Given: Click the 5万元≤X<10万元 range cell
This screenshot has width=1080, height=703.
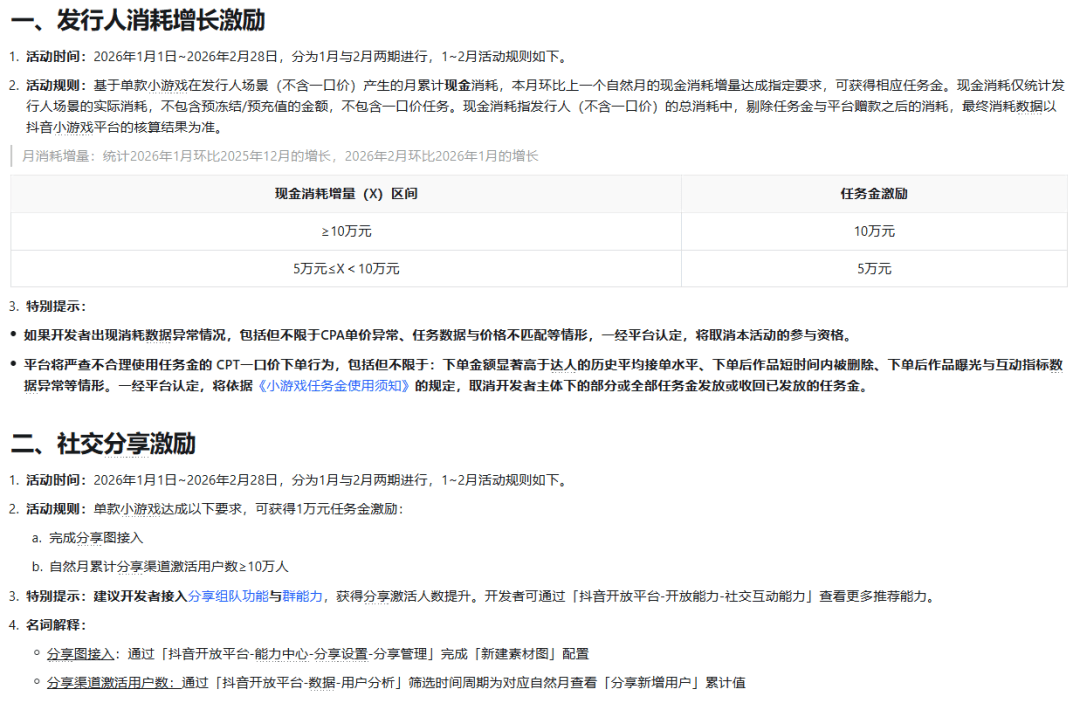Looking at the screenshot, I should coord(346,268).
